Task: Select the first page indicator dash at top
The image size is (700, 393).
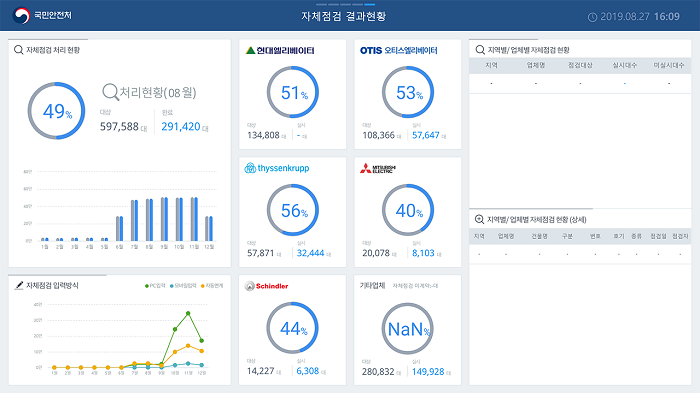Action: (321, 4)
